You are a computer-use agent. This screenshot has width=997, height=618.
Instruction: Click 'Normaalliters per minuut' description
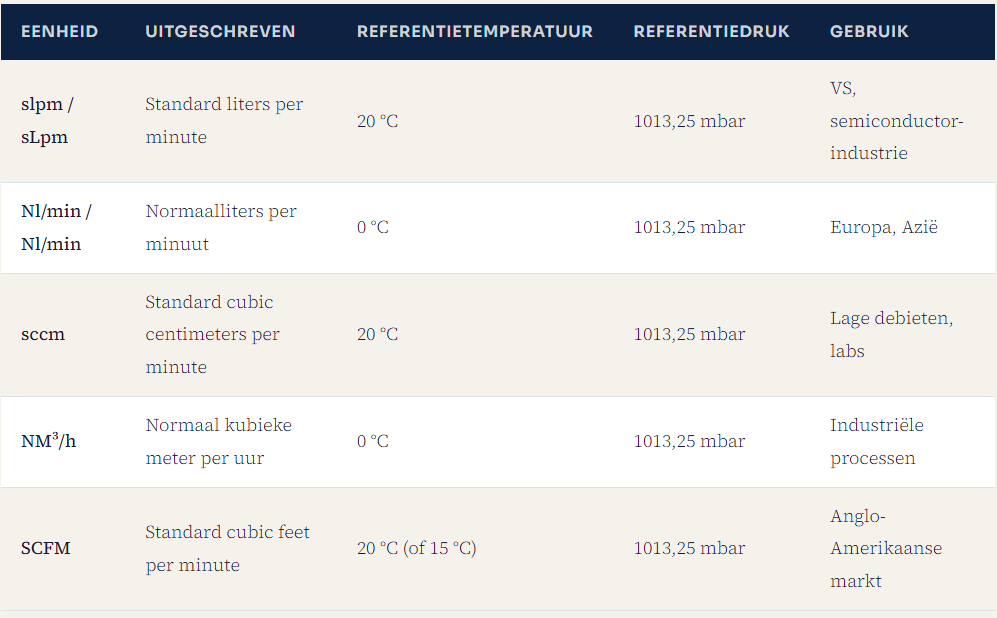(x=221, y=228)
